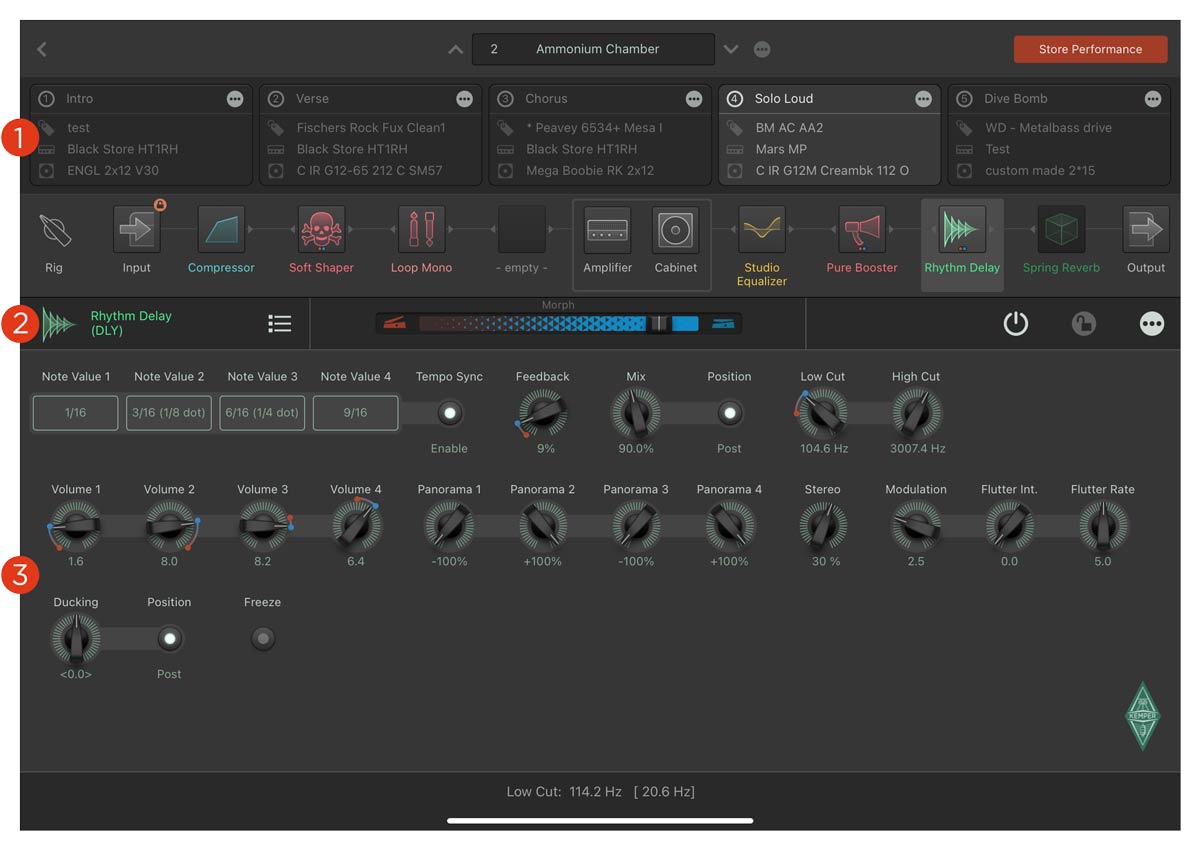The width and height of the screenshot is (1200, 850).
Task: Go to previous performance with up chevron
Action: tap(455, 49)
